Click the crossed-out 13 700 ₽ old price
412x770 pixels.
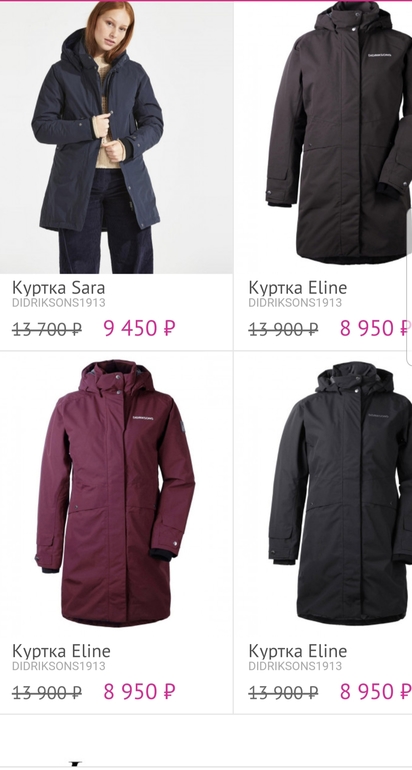click(47, 329)
